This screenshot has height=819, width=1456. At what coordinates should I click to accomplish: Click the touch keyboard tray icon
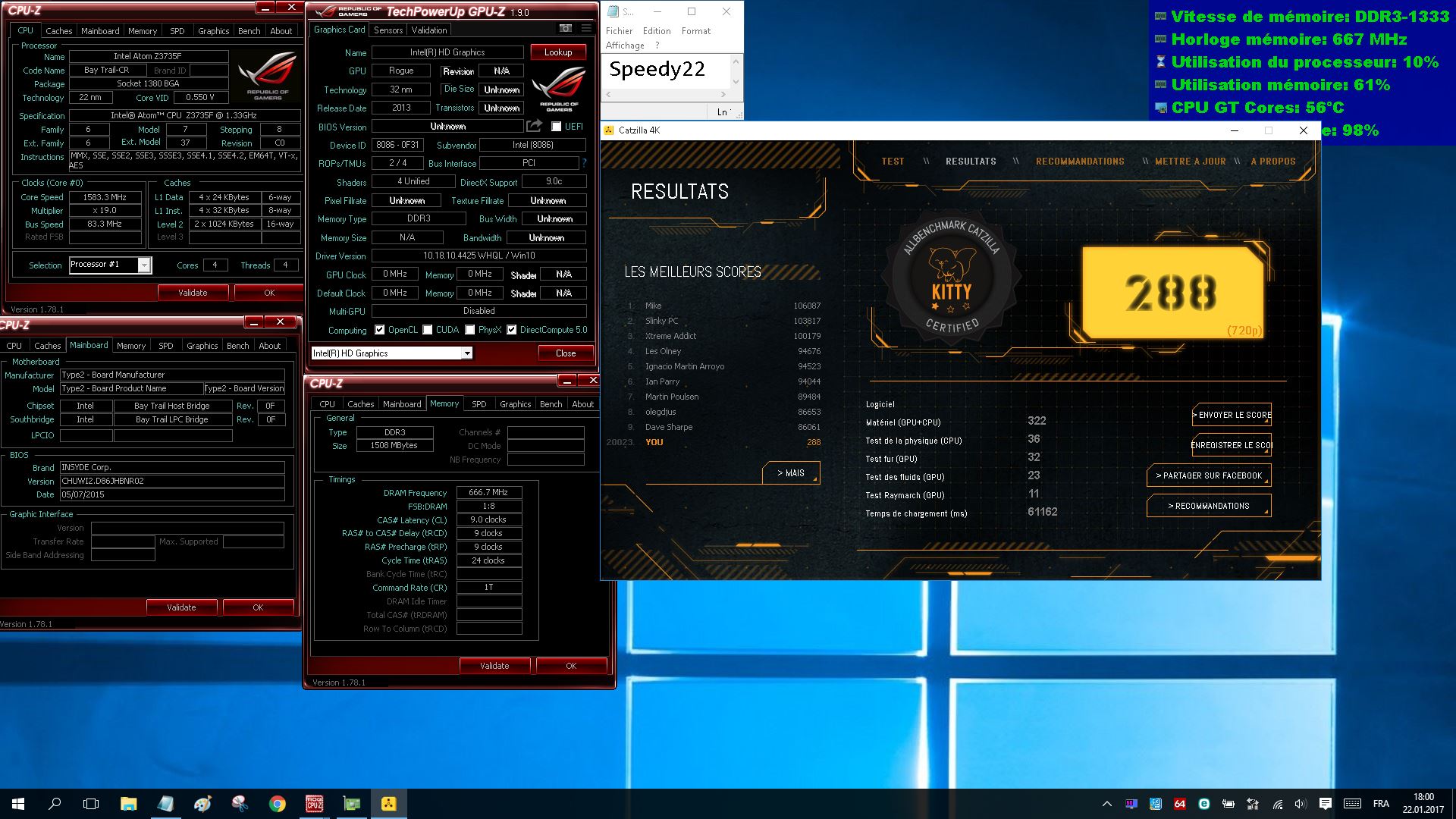(x=1352, y=804)
